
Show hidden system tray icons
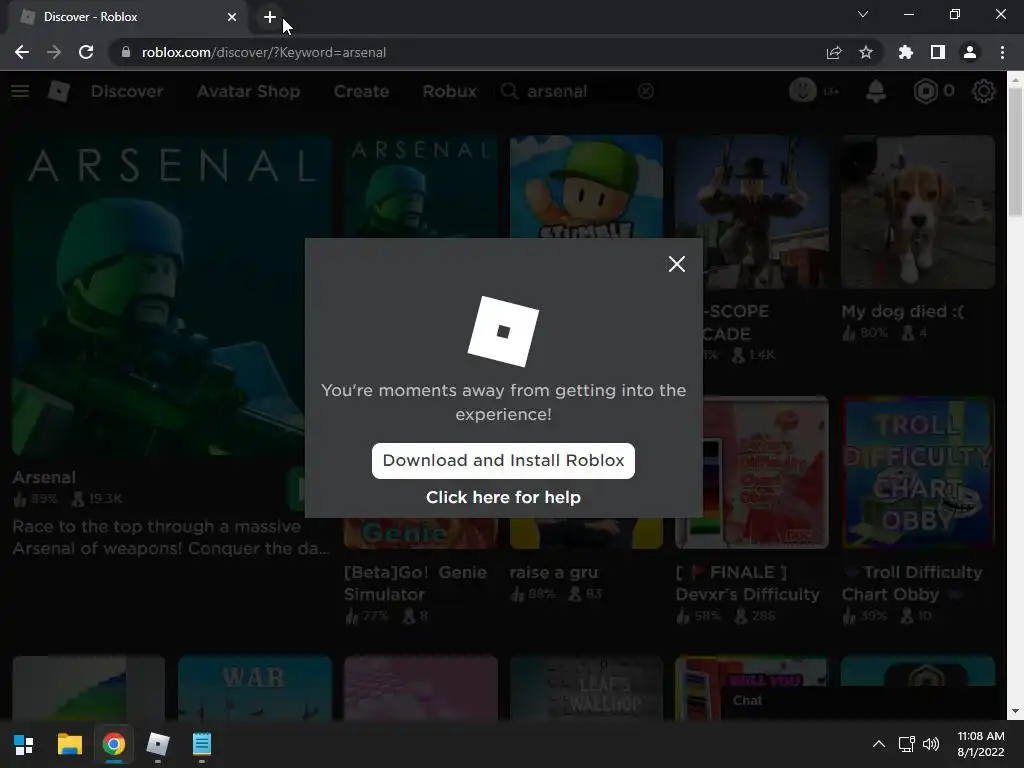[879, 744]
